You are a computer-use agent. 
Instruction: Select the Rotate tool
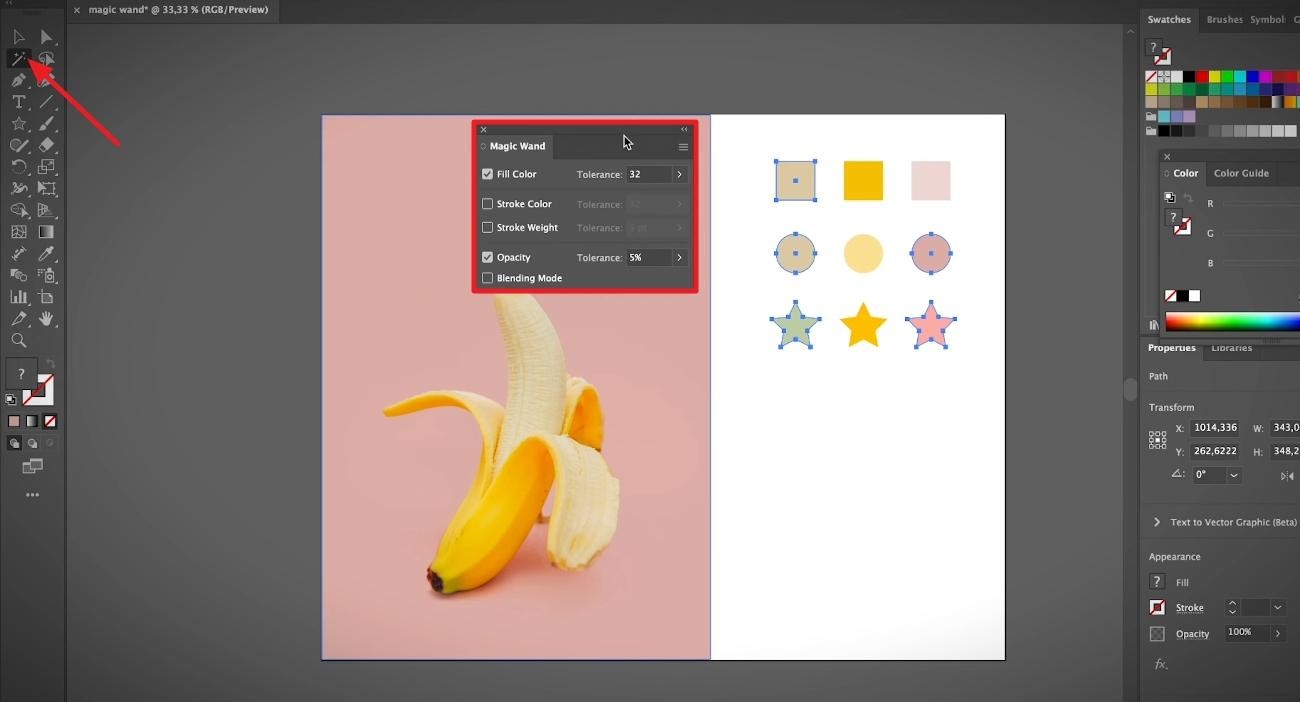click(19, 167)
